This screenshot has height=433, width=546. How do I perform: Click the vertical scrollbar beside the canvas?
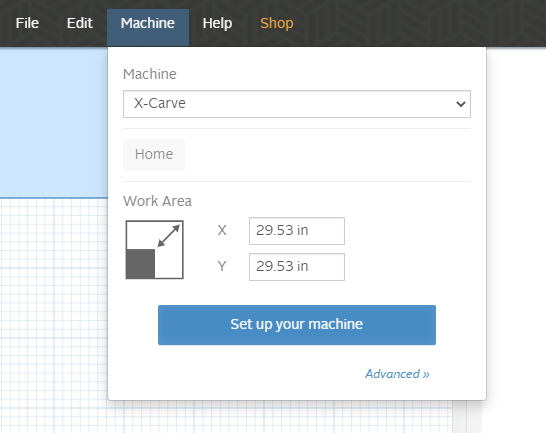[x=460, y=417]
